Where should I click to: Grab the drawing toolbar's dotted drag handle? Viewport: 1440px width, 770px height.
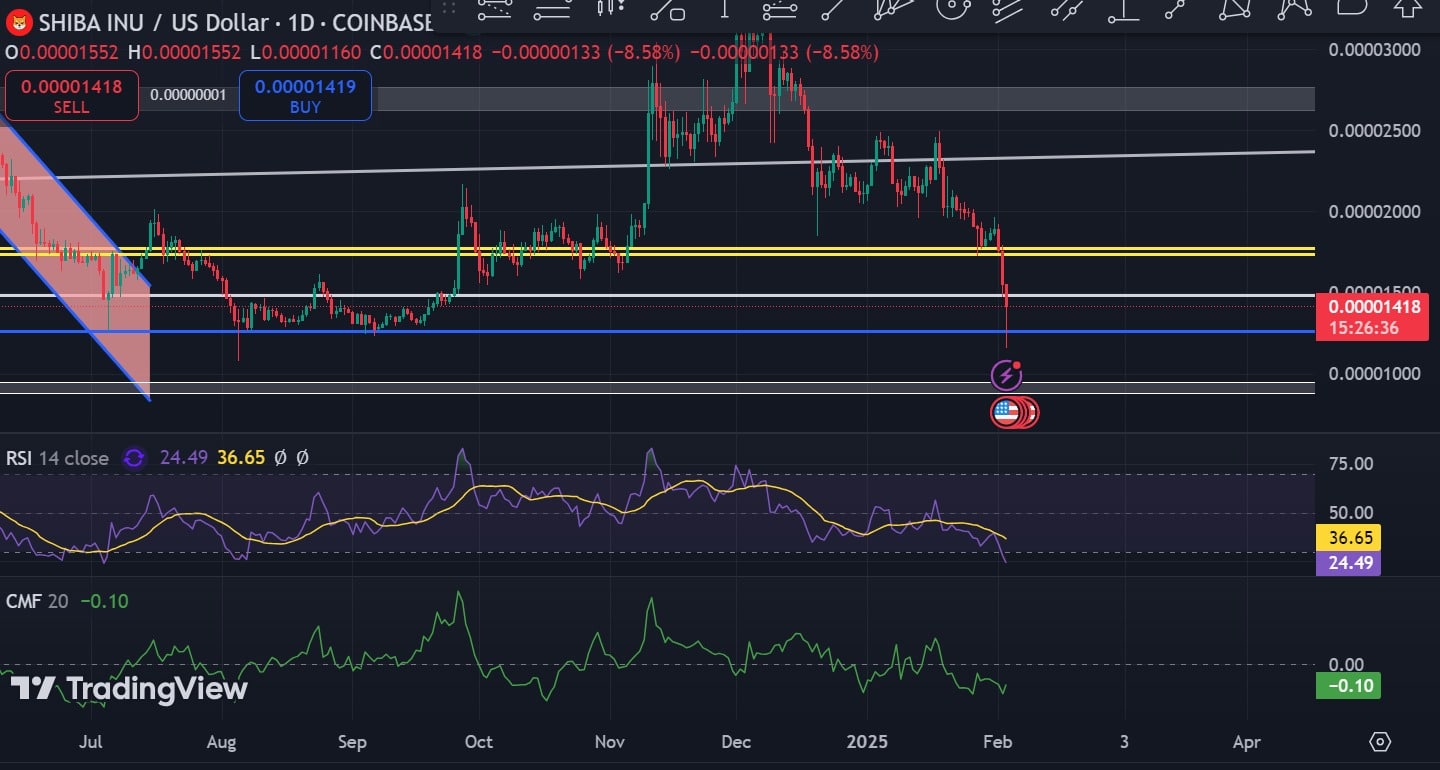(449, 8)
